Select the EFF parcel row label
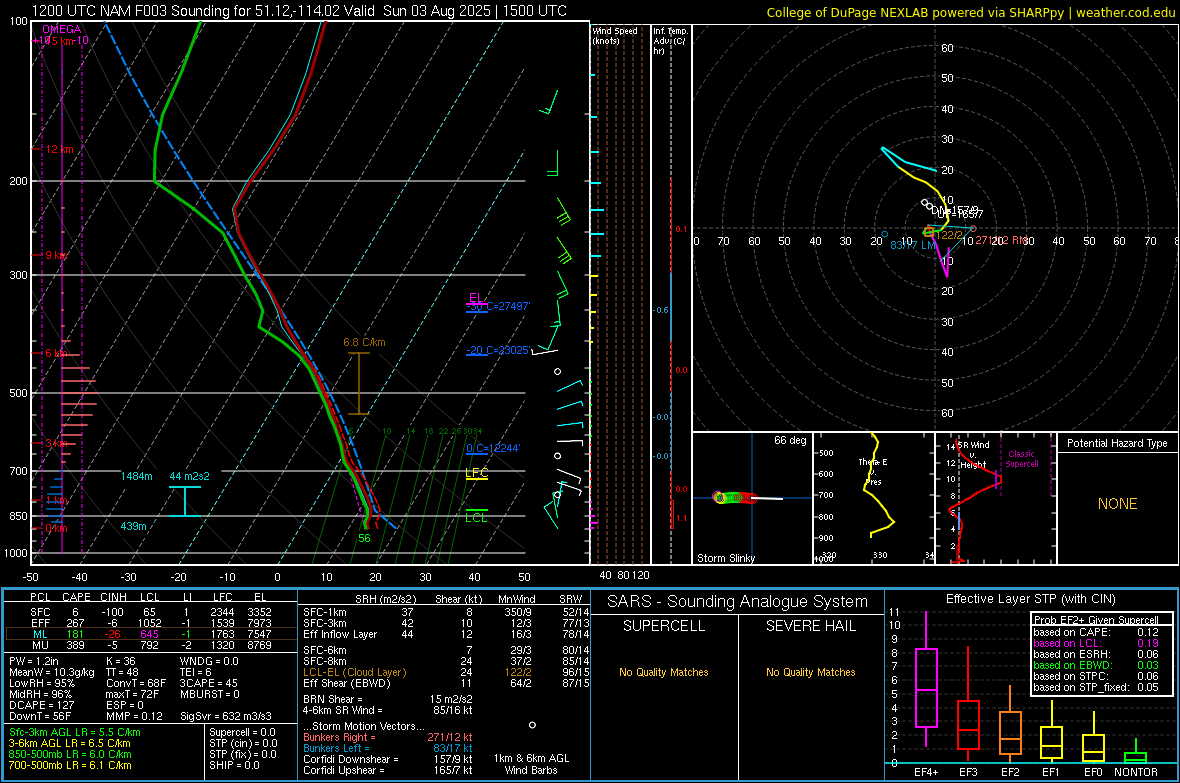This screenshot has height=783, width=1180. click(x=41, y=623)
